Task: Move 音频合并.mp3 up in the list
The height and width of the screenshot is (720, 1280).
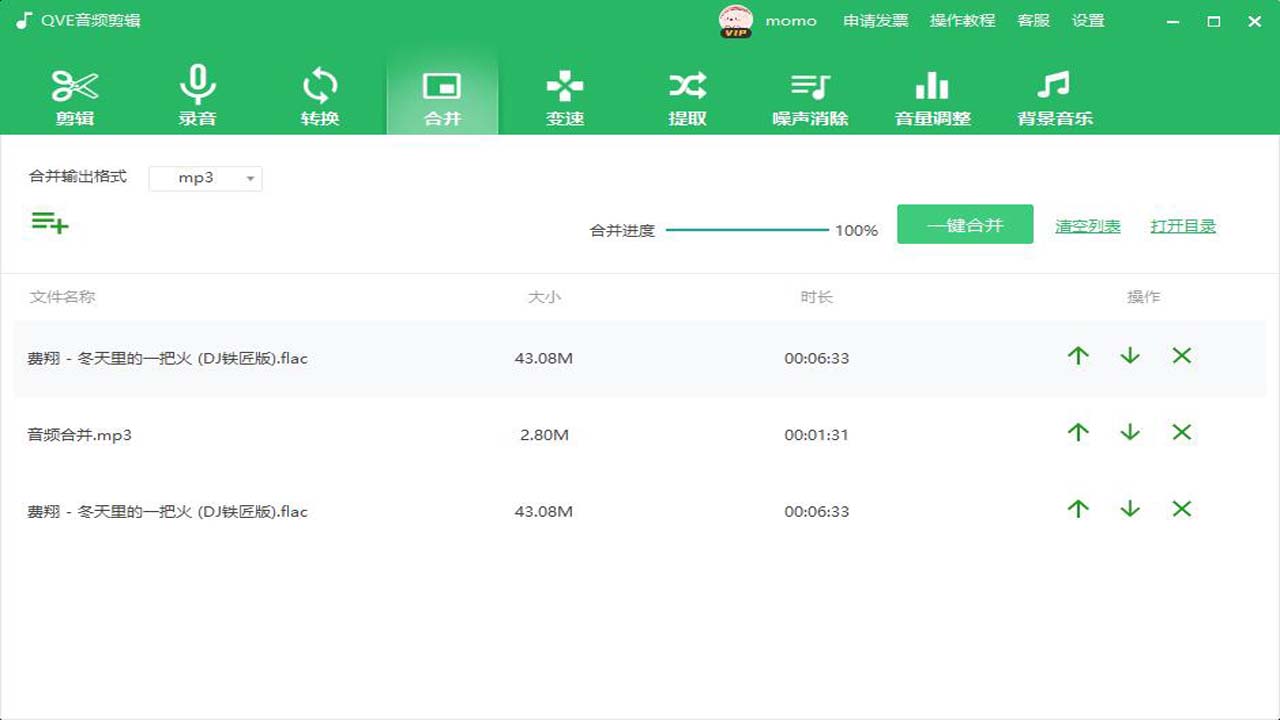Action: [x=1078, y=432]
